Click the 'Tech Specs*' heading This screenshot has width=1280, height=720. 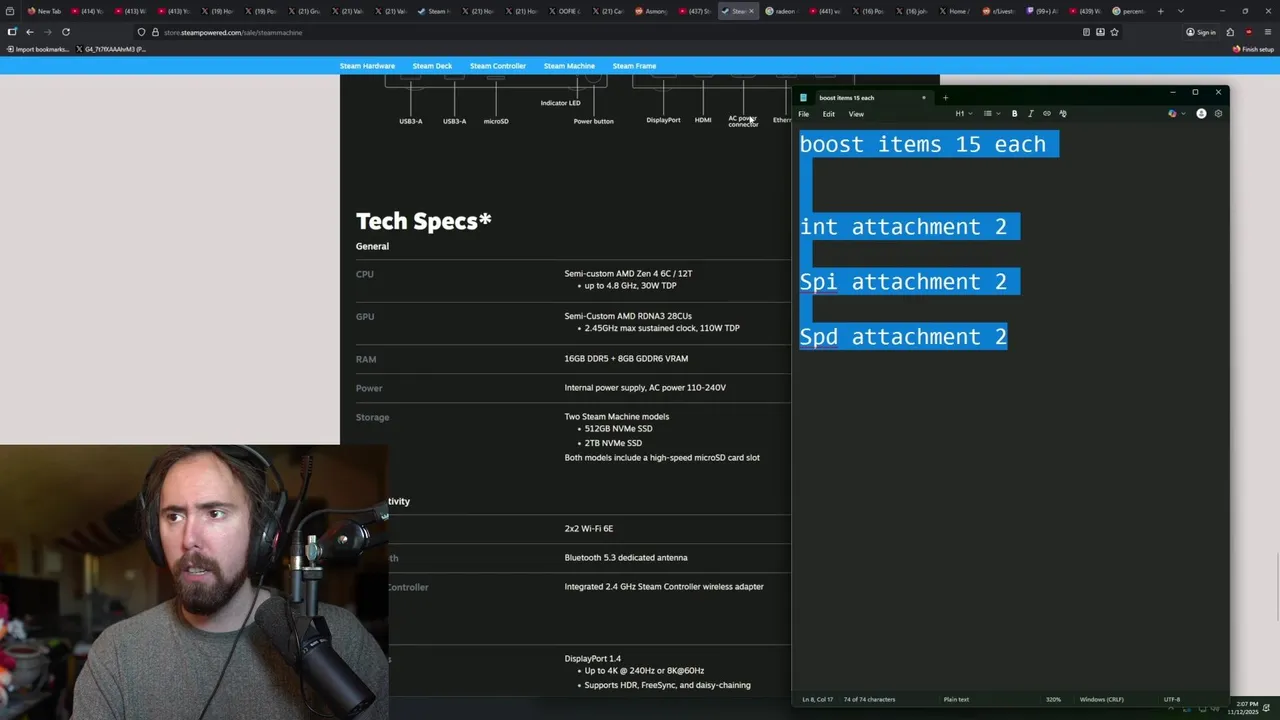[424, 221]
